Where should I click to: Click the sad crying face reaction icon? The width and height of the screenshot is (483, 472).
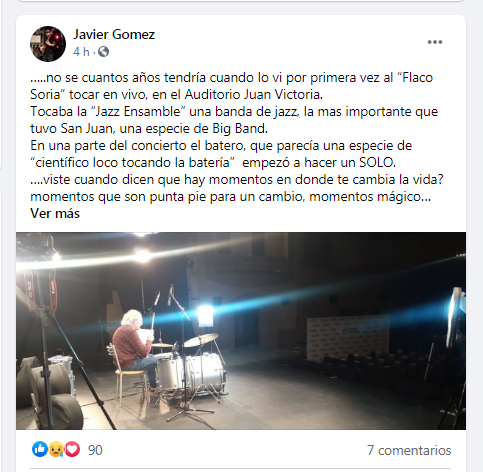[x=56, y=449]
